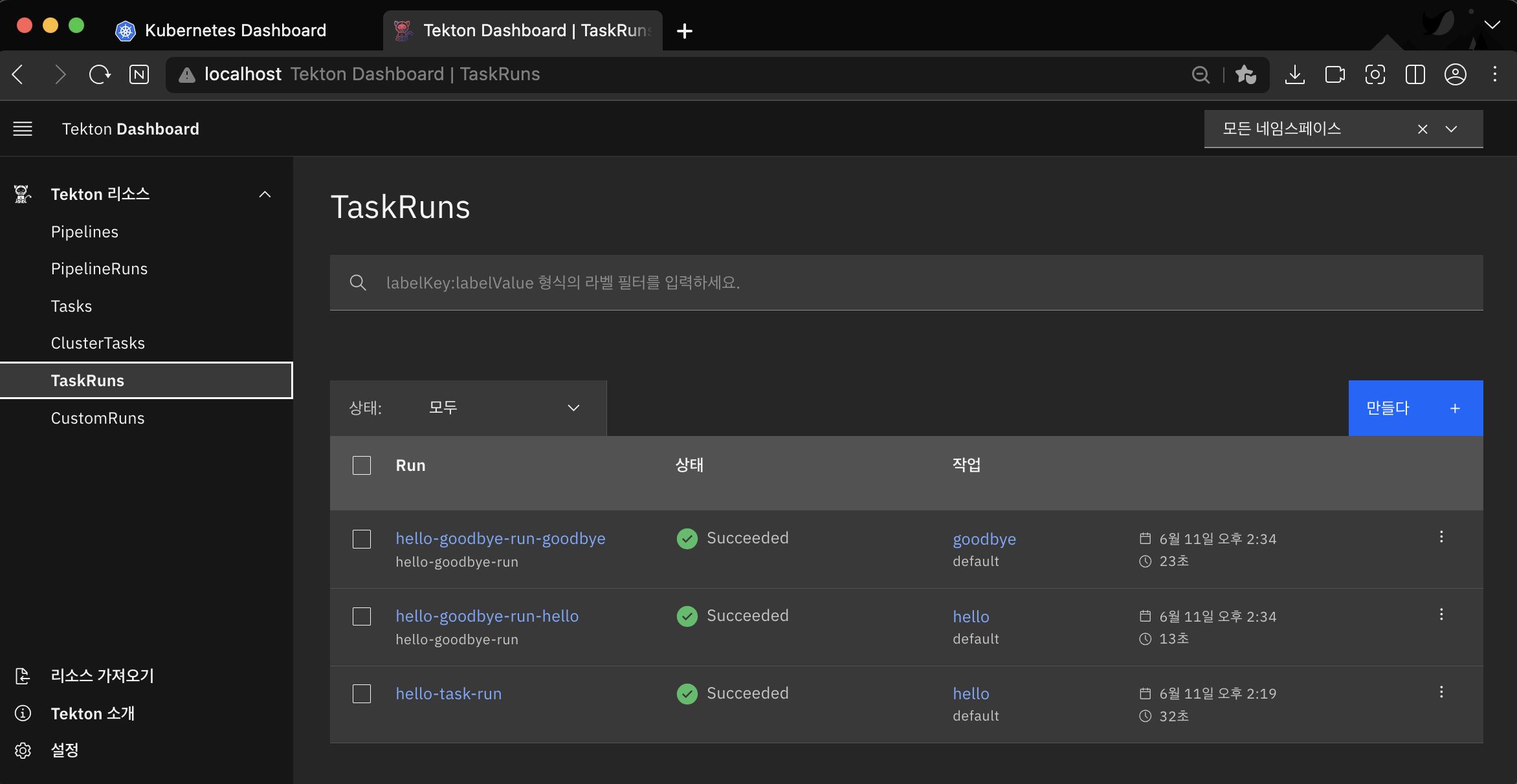The width and height of the screenshot is (1517, 784).
Task: Click the Import resources sidebar icon
Action: pyautogui.click(x=23, y=676)
